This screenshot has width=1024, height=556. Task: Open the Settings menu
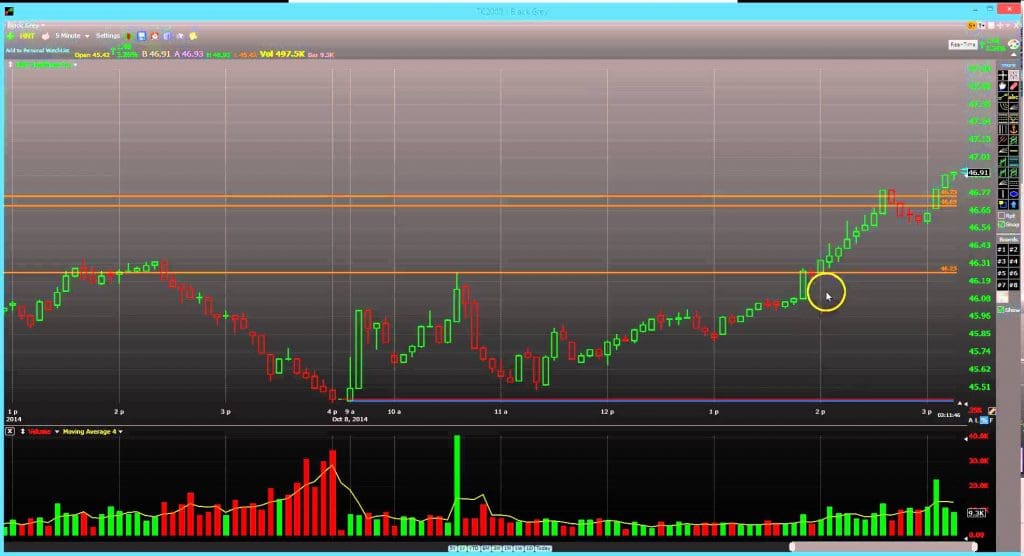pyautogui.click(x=108, y=35)
